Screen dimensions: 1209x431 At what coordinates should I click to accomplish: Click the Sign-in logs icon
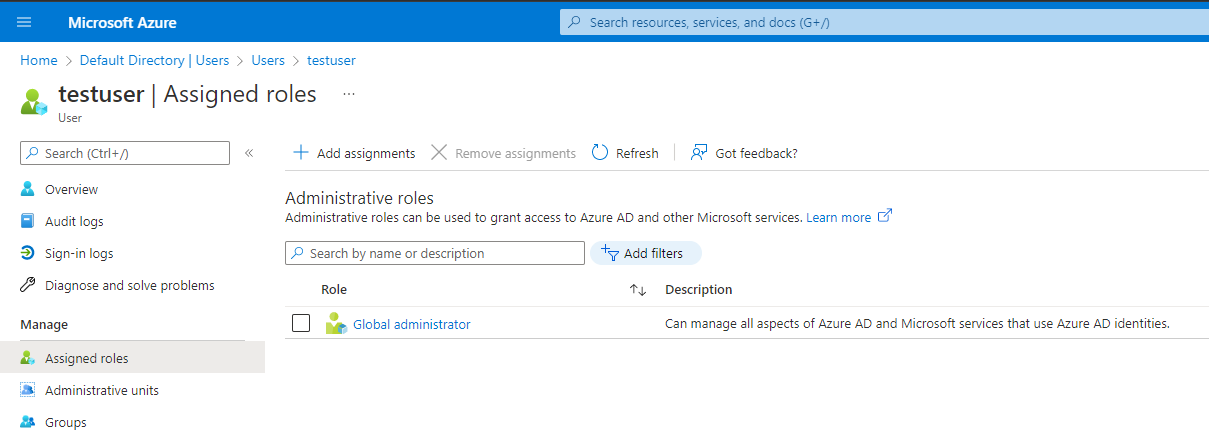click(28, 253)
